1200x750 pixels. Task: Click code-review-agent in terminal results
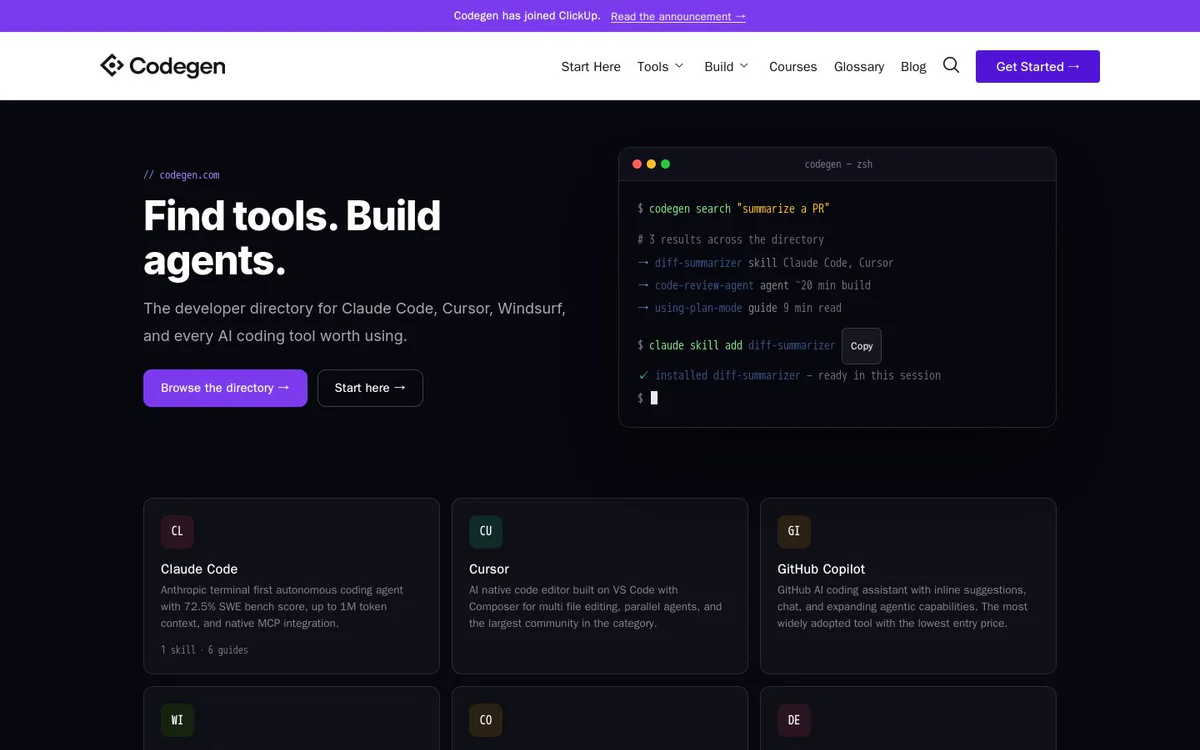(704, 285)
